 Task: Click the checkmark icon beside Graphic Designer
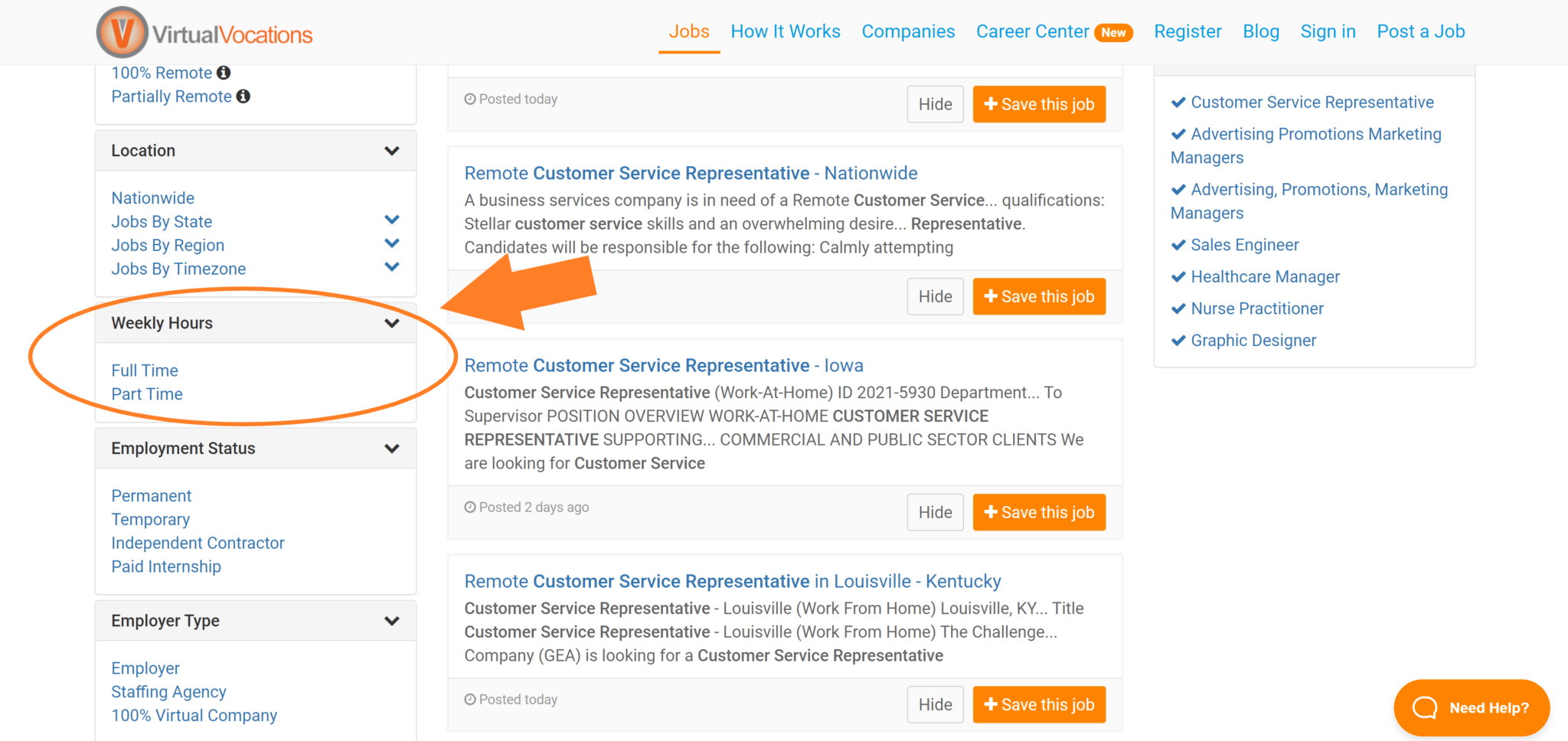(1178, 340)
